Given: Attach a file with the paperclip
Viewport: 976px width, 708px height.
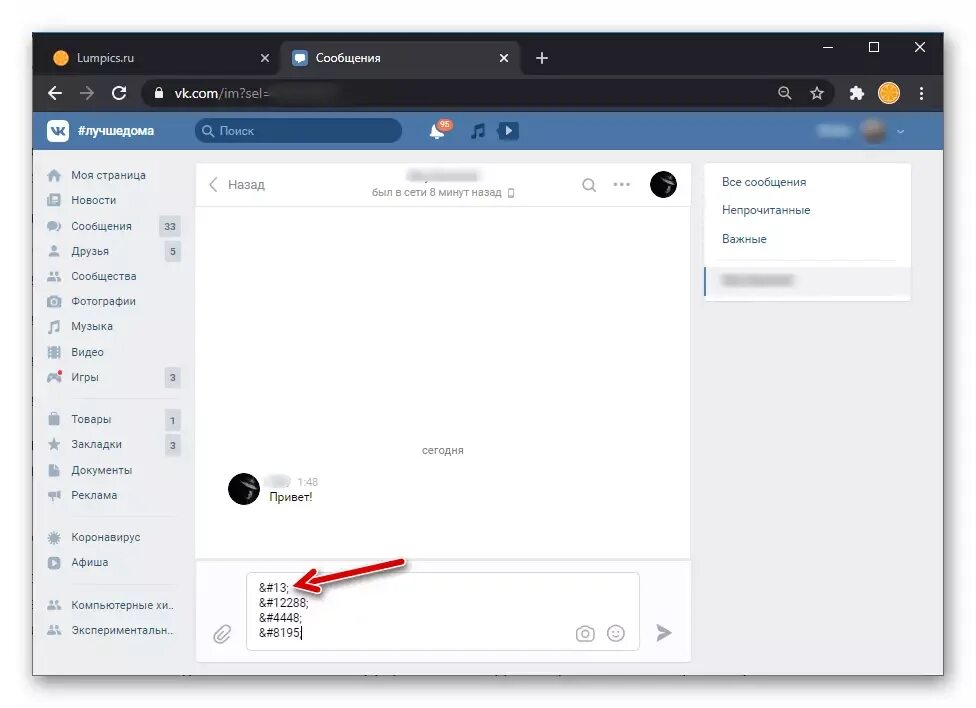Looking at the screenshot, I should click(x=222, y=634).
